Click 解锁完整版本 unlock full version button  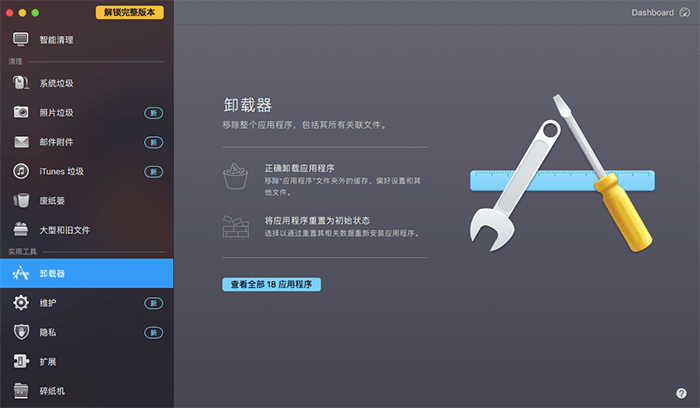129,12
